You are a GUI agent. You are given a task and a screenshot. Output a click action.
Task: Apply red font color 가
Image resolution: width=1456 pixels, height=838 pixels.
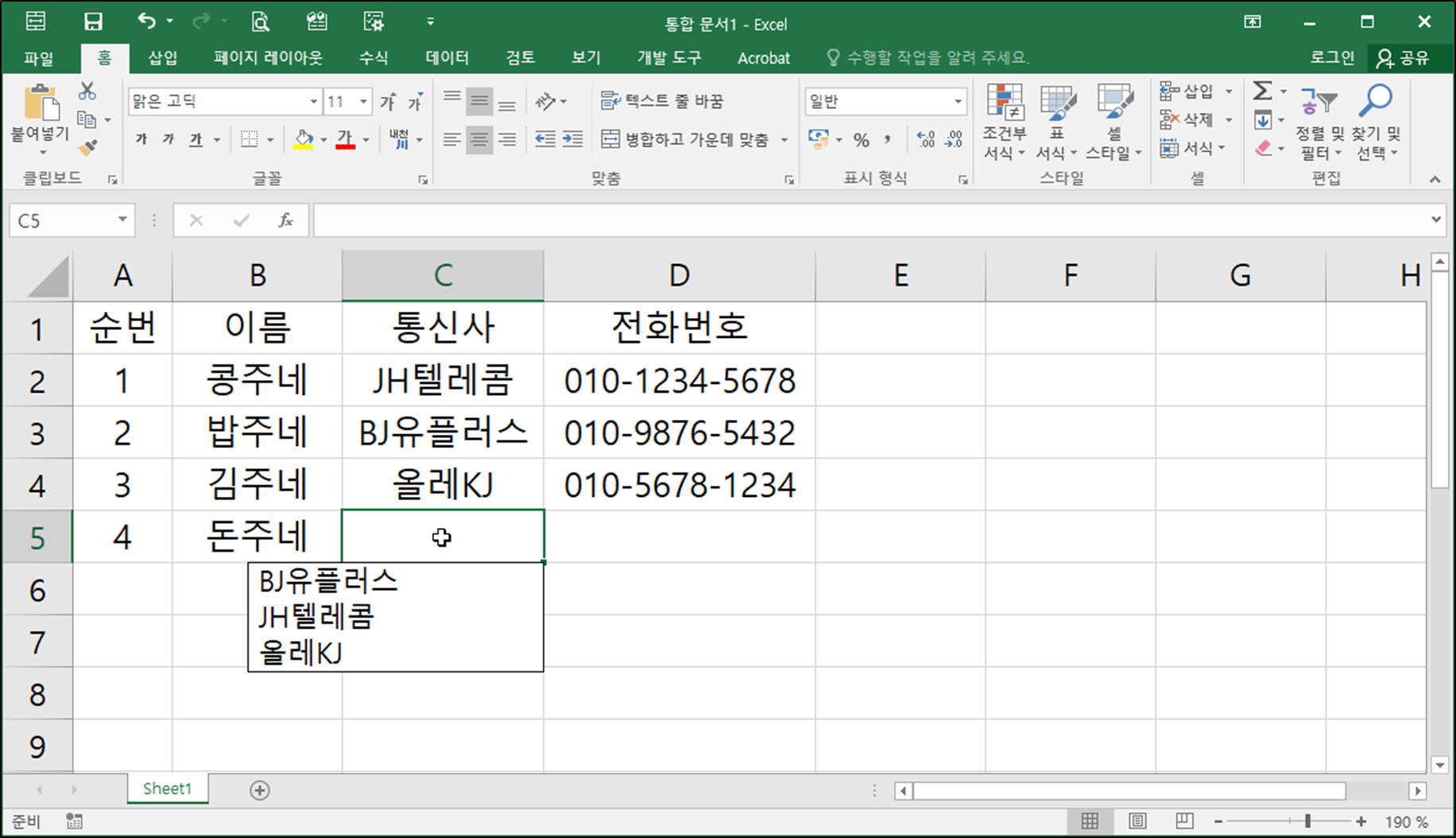point(345,140)
